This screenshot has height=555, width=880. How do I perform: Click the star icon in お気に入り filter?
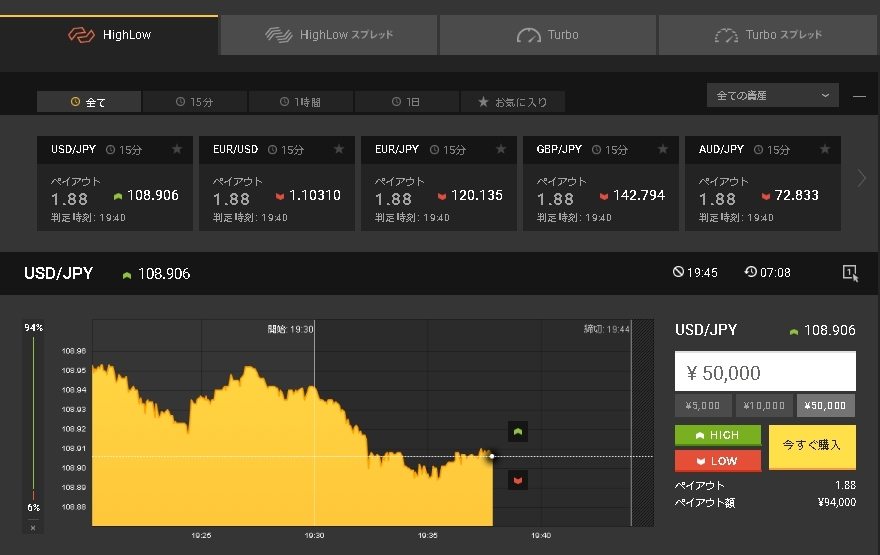(483, 102)
